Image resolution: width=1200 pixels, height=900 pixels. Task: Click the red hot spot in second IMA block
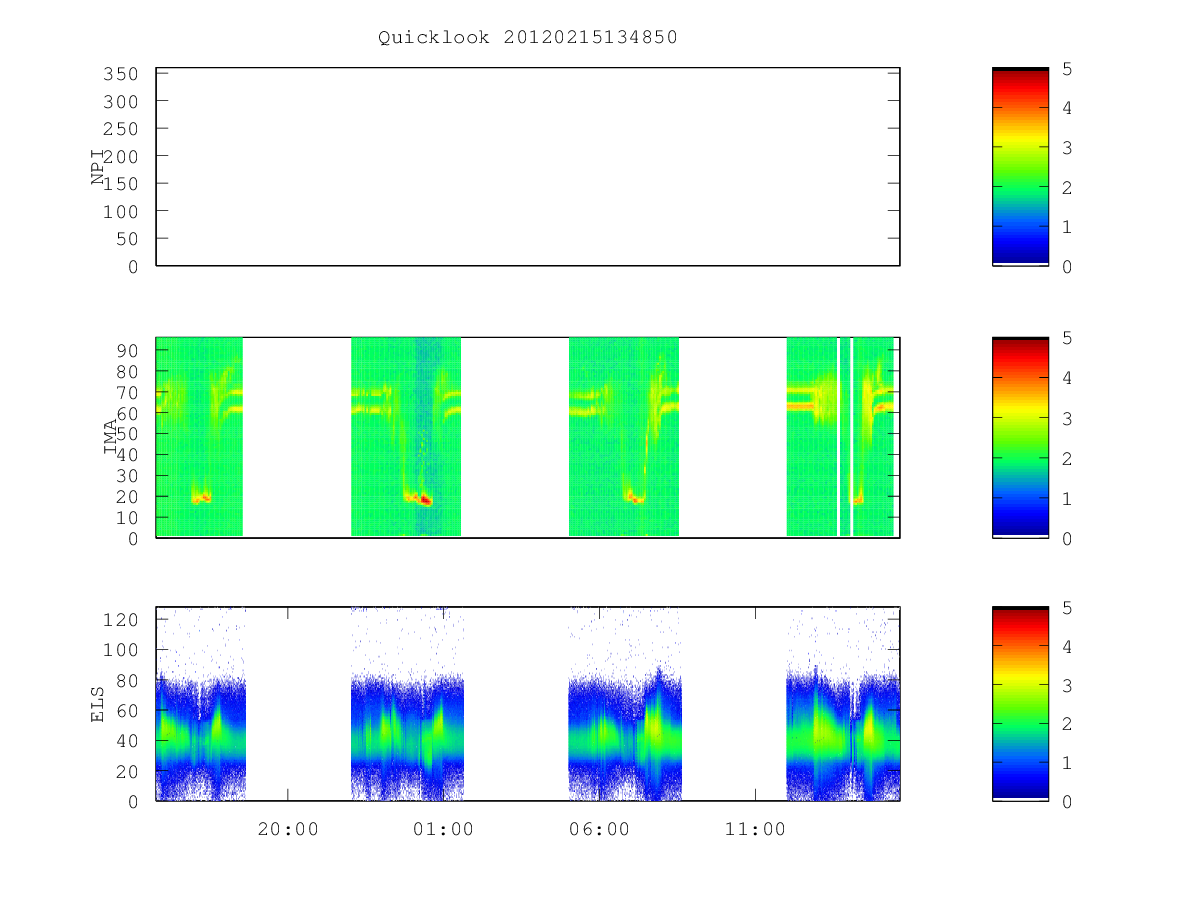coord(425,499)
